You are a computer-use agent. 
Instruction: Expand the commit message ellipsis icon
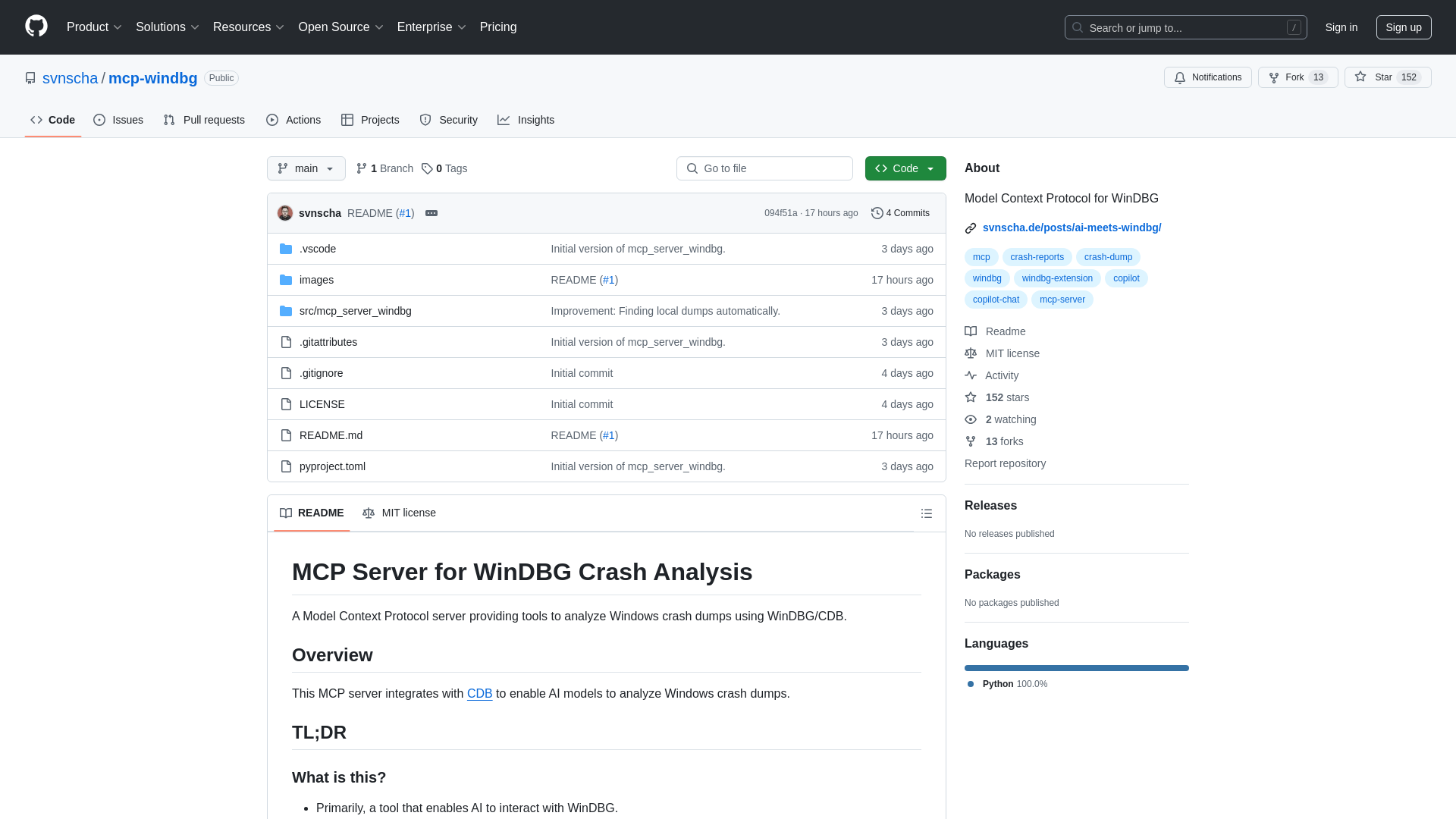(x=431, y=213)
